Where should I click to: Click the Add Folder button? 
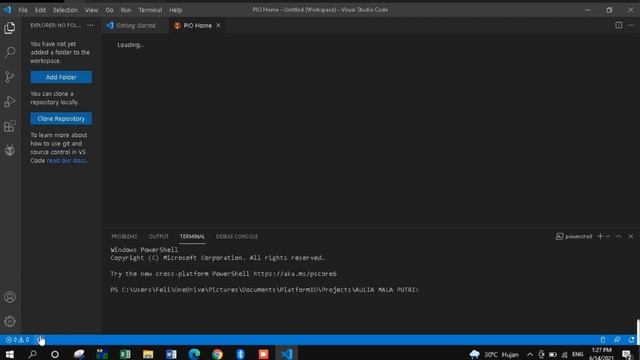(x=61, y=77)
